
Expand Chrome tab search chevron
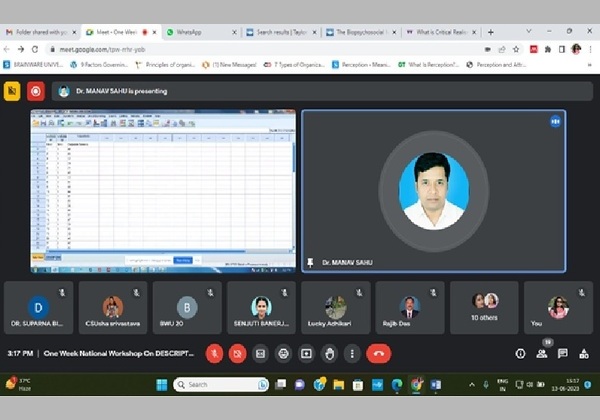pos(528,31)
